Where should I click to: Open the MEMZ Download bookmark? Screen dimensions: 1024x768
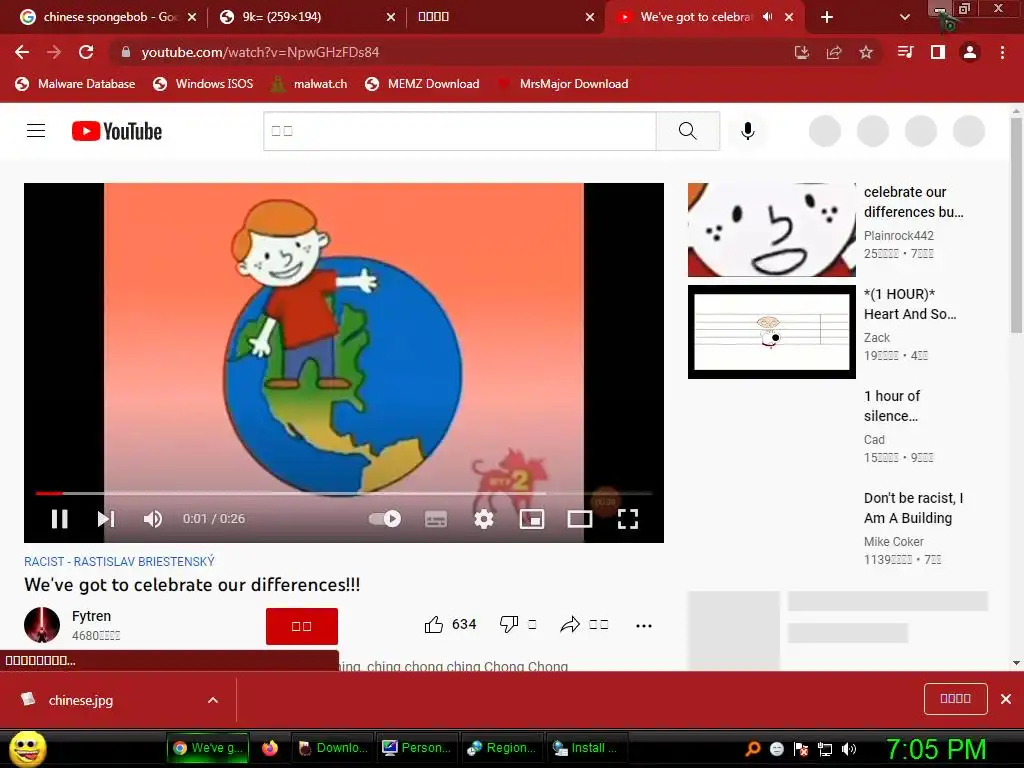422,84
